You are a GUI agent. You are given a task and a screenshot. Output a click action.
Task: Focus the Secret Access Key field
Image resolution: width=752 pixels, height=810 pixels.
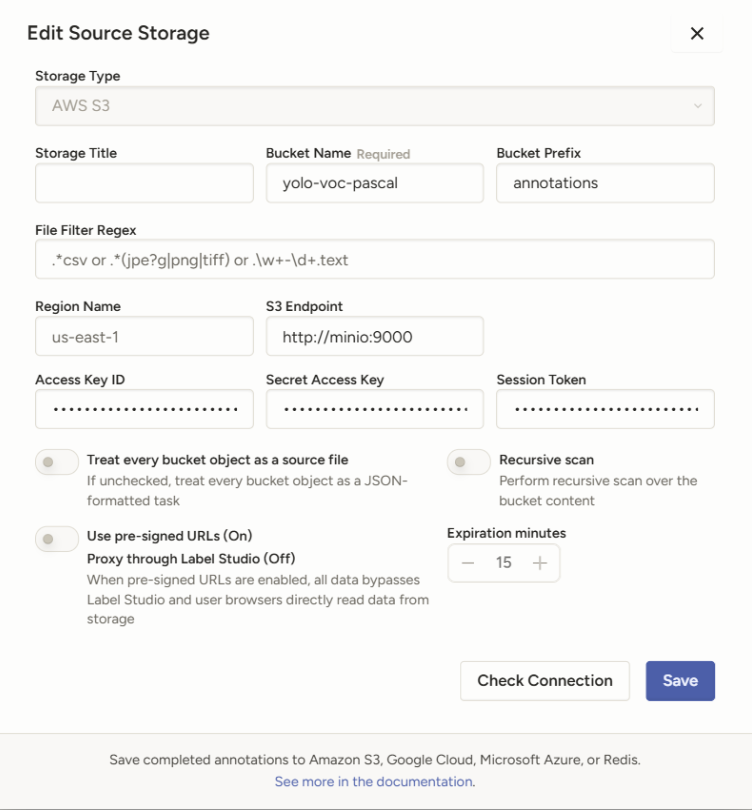tap(374, 409)
